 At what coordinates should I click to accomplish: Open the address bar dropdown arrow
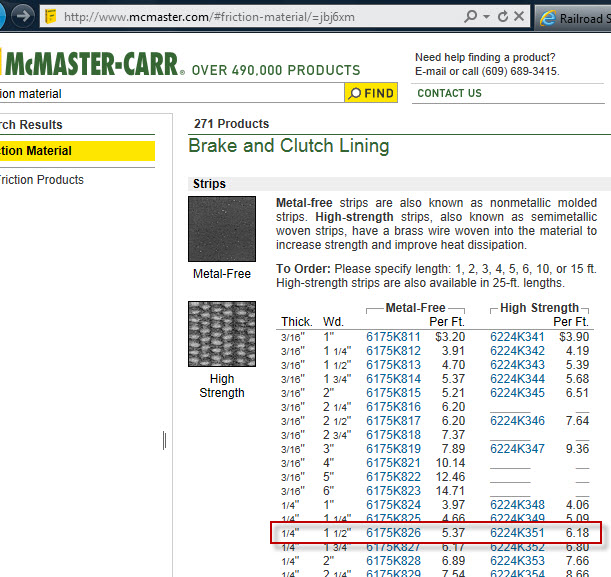(486, 17)
